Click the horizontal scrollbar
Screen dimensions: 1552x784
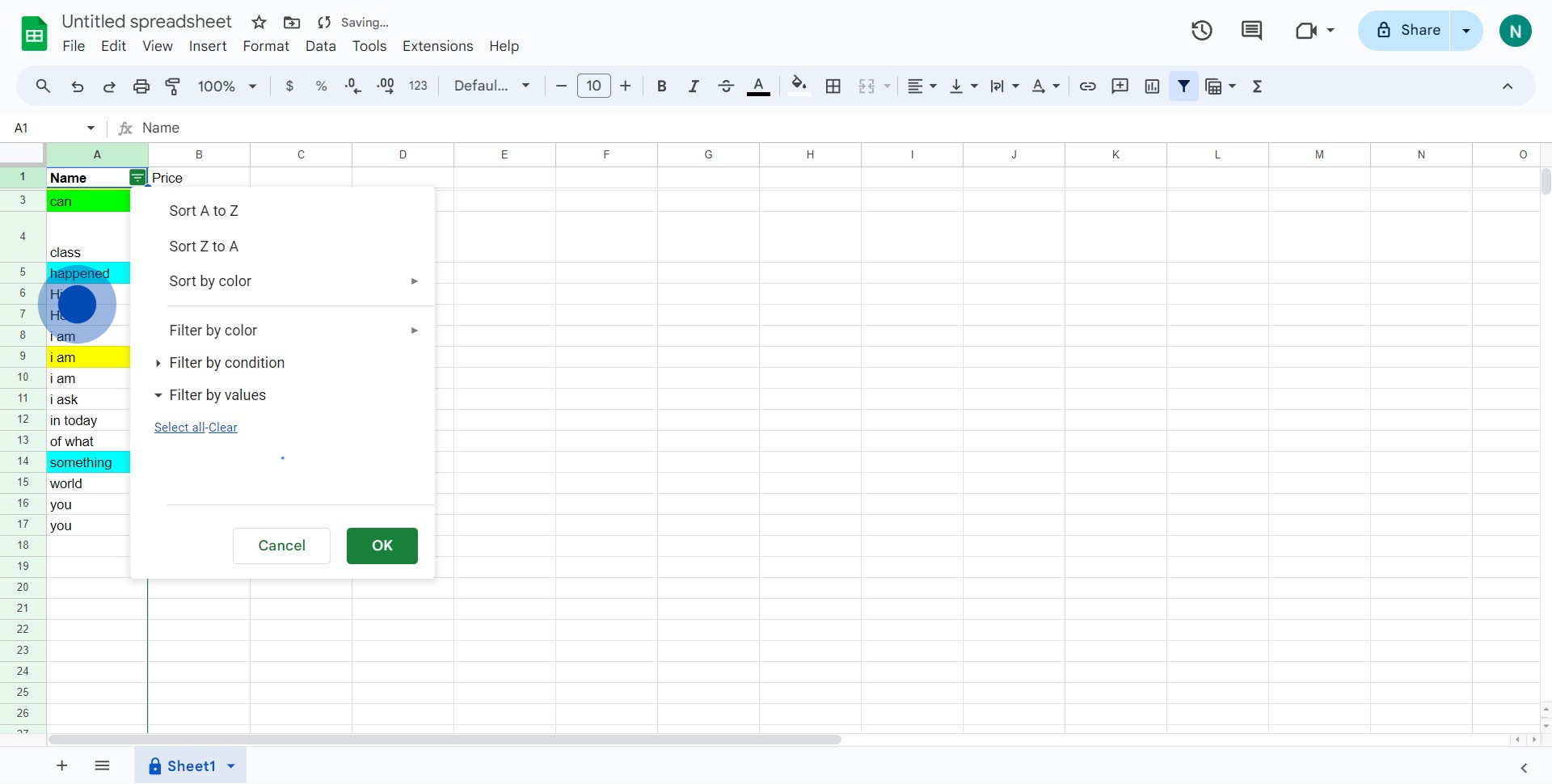[x=444, y=739]
